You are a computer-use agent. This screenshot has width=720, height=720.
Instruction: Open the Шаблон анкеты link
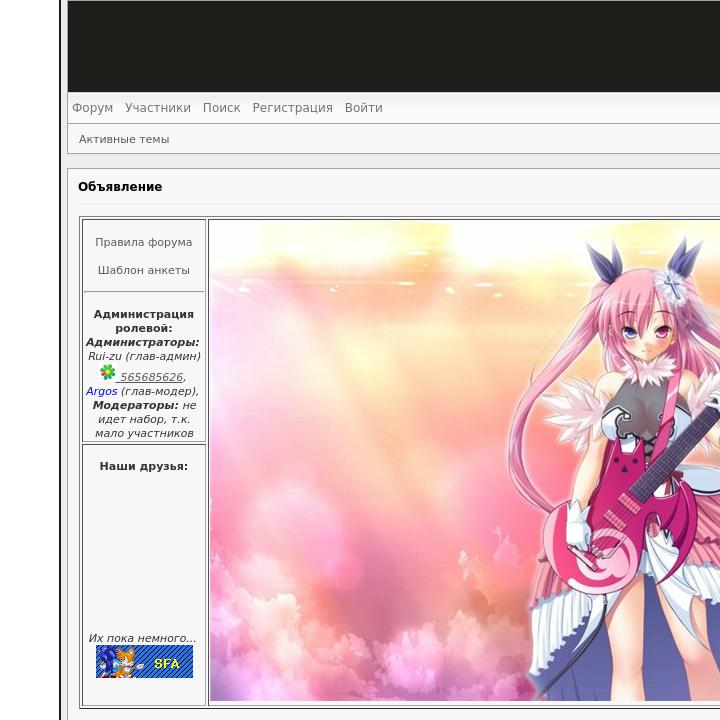pos(144,270)
